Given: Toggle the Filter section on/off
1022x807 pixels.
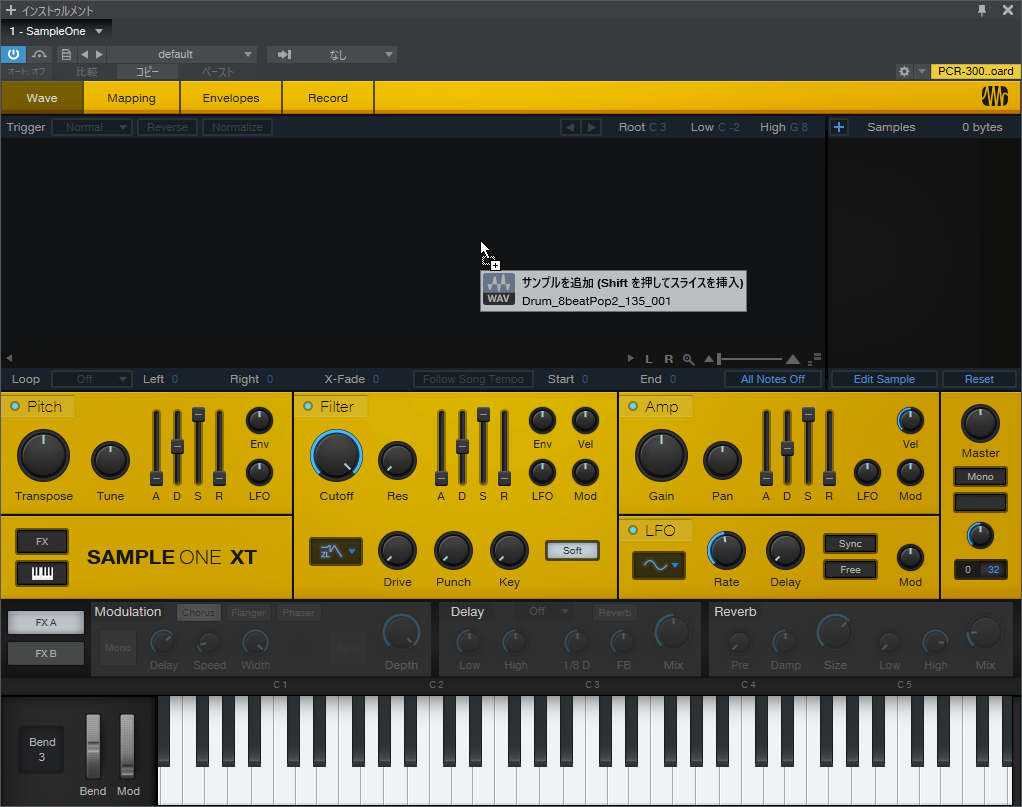Looking at the screenshot, I should click(308, 406).
